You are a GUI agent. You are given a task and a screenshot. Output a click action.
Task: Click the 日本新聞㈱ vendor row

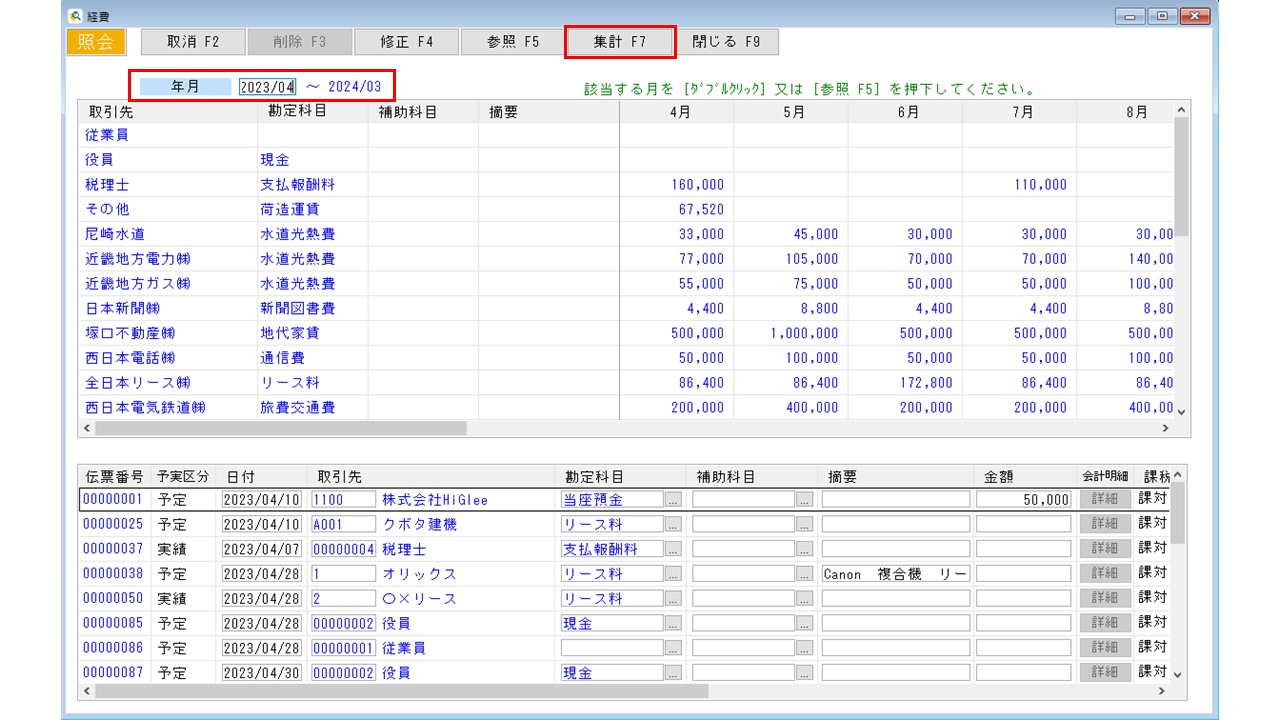[625, 309]
